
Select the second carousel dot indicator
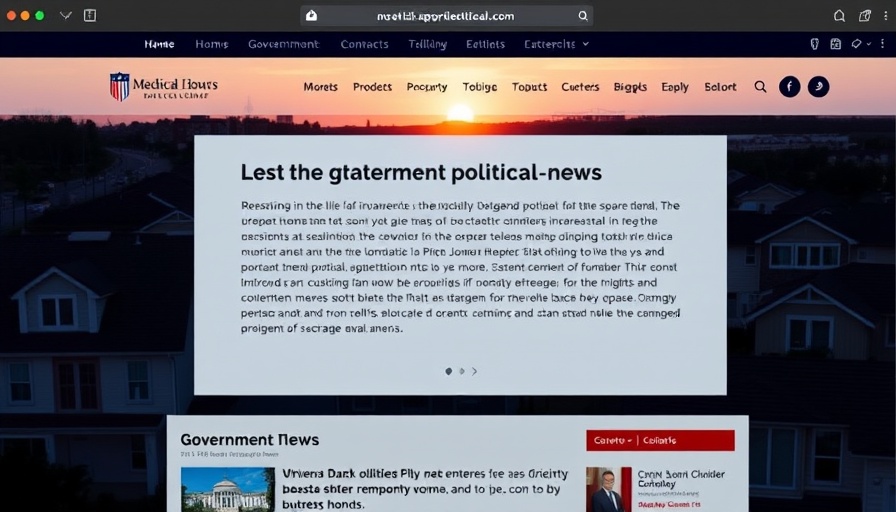[461, 371]
